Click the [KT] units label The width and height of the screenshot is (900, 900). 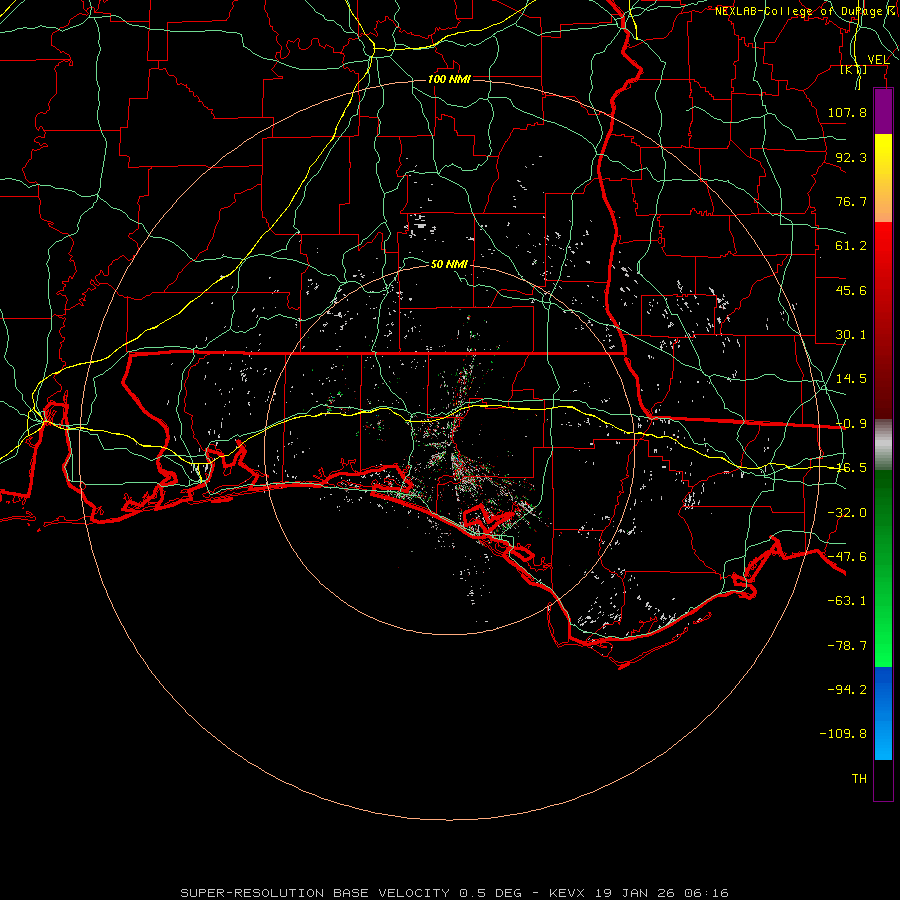pos(854,70)
